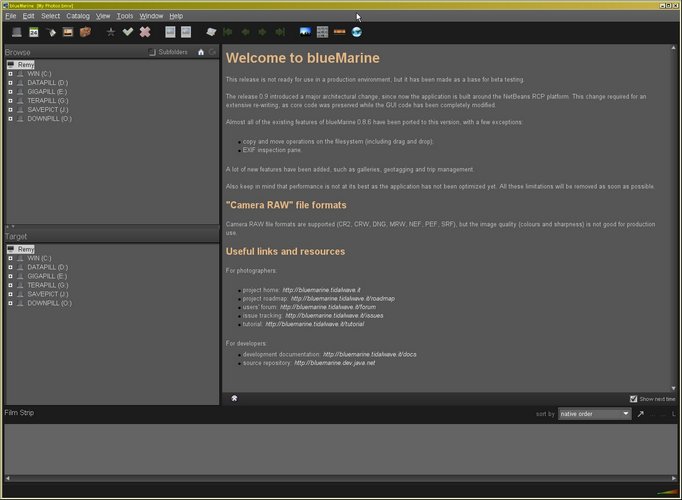Open the Tools menu
The height and width of the screenshot is (500, 682).
click(x=124, y=16)
